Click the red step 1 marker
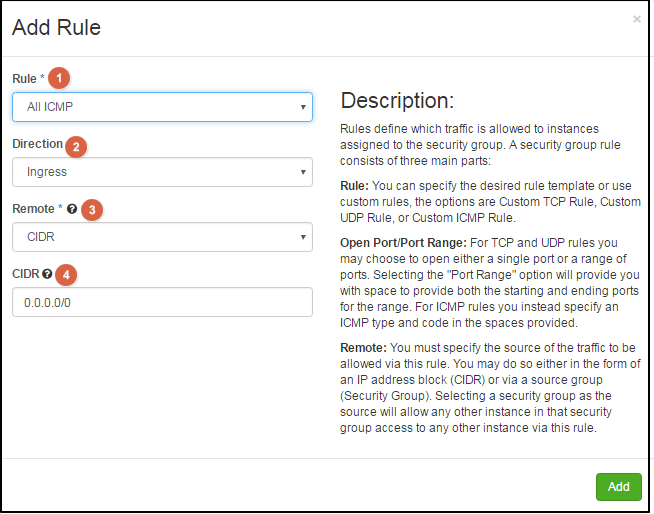This screenshot has width=654, height=514. tap(59, 78)
